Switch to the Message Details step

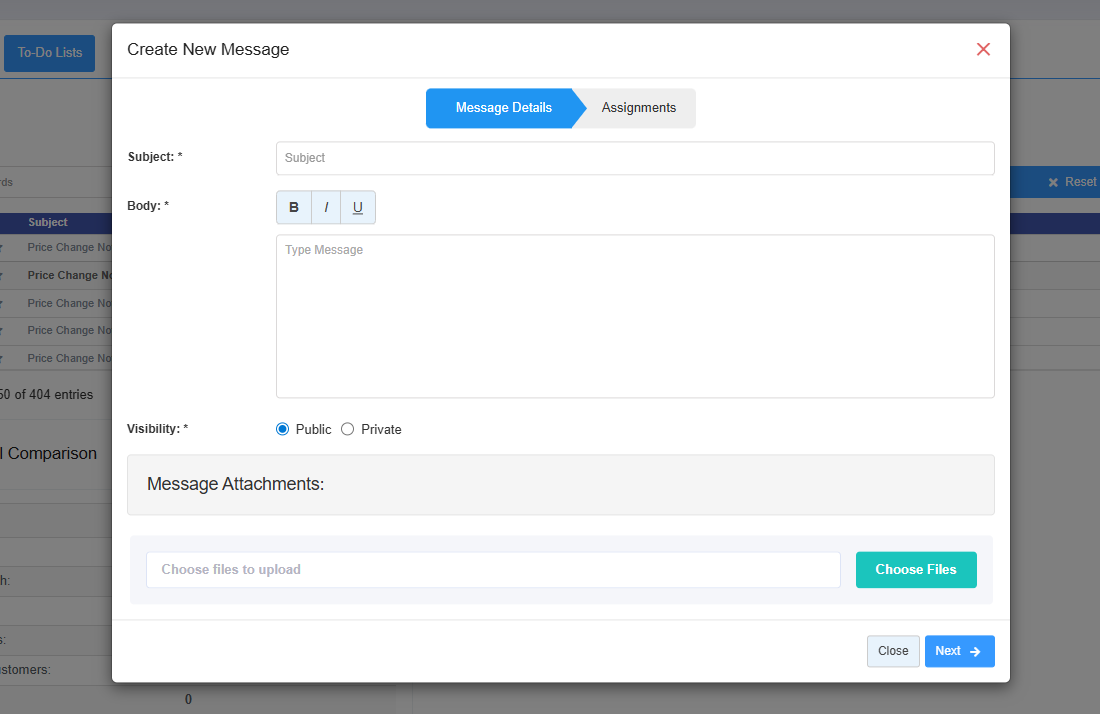point(503,108)
